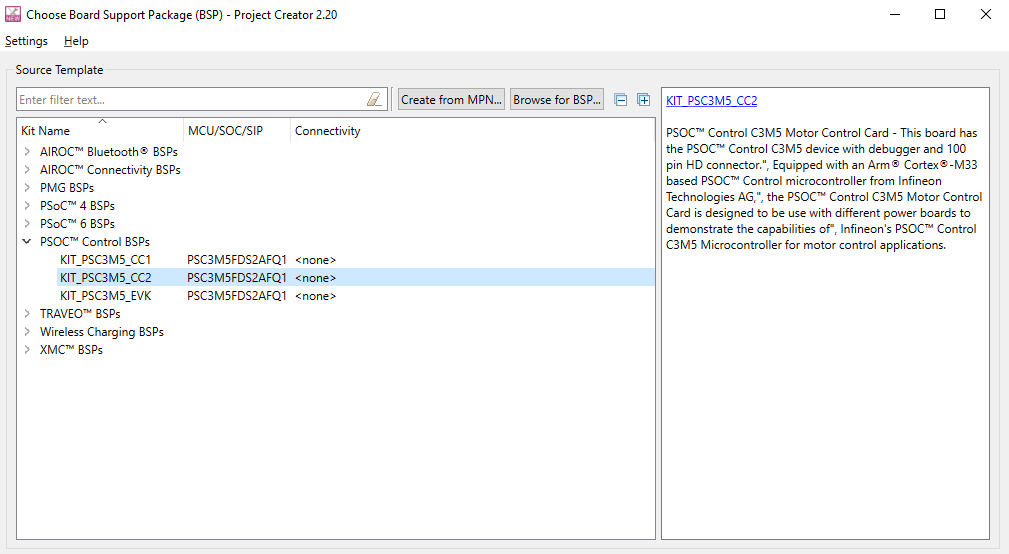This screenshot has width=1009, height=554.
Task: Sort by Kit Name column header
Action: 101,131
